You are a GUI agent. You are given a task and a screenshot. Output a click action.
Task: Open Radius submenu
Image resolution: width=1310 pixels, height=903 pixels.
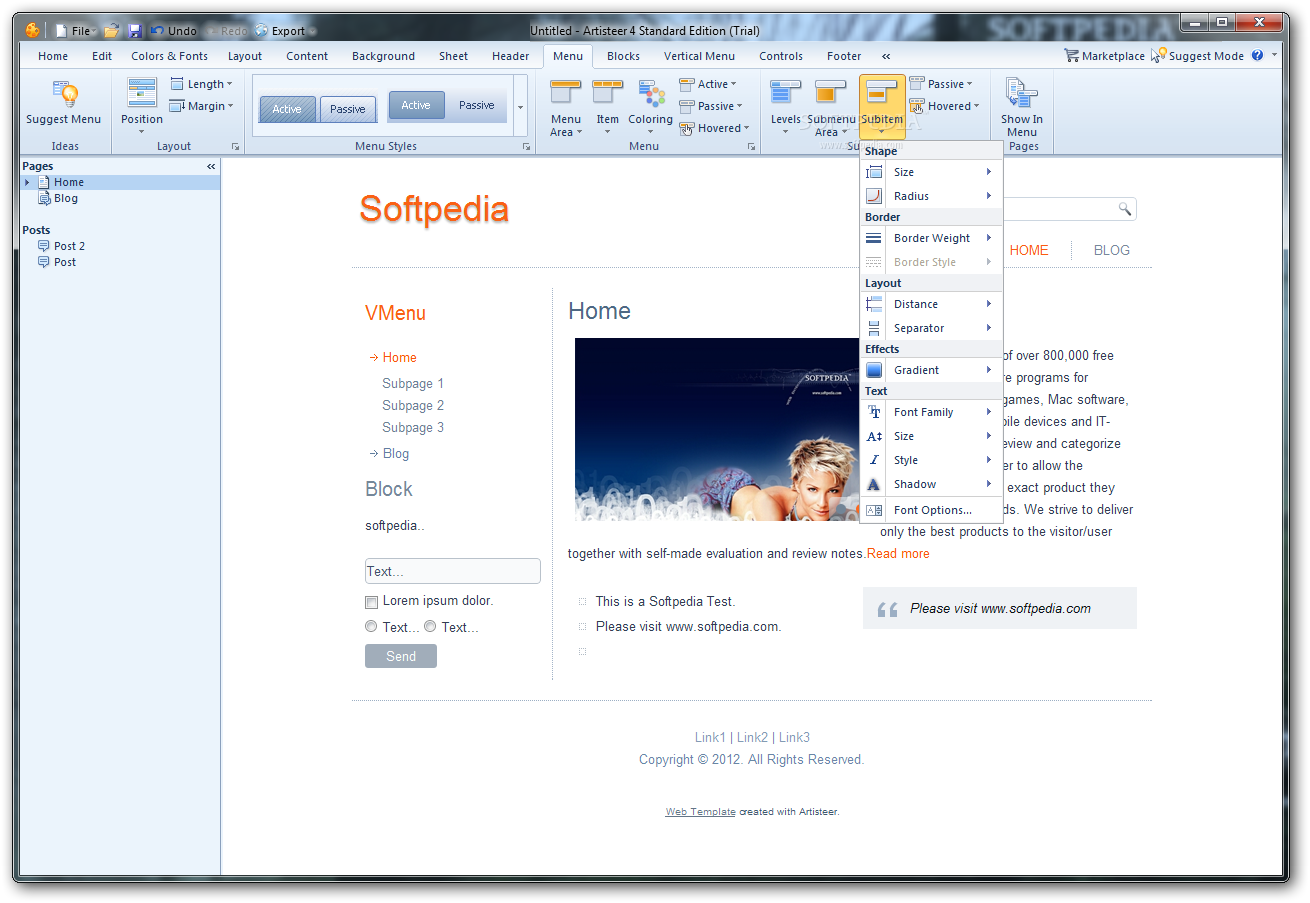tap(931, 196)
